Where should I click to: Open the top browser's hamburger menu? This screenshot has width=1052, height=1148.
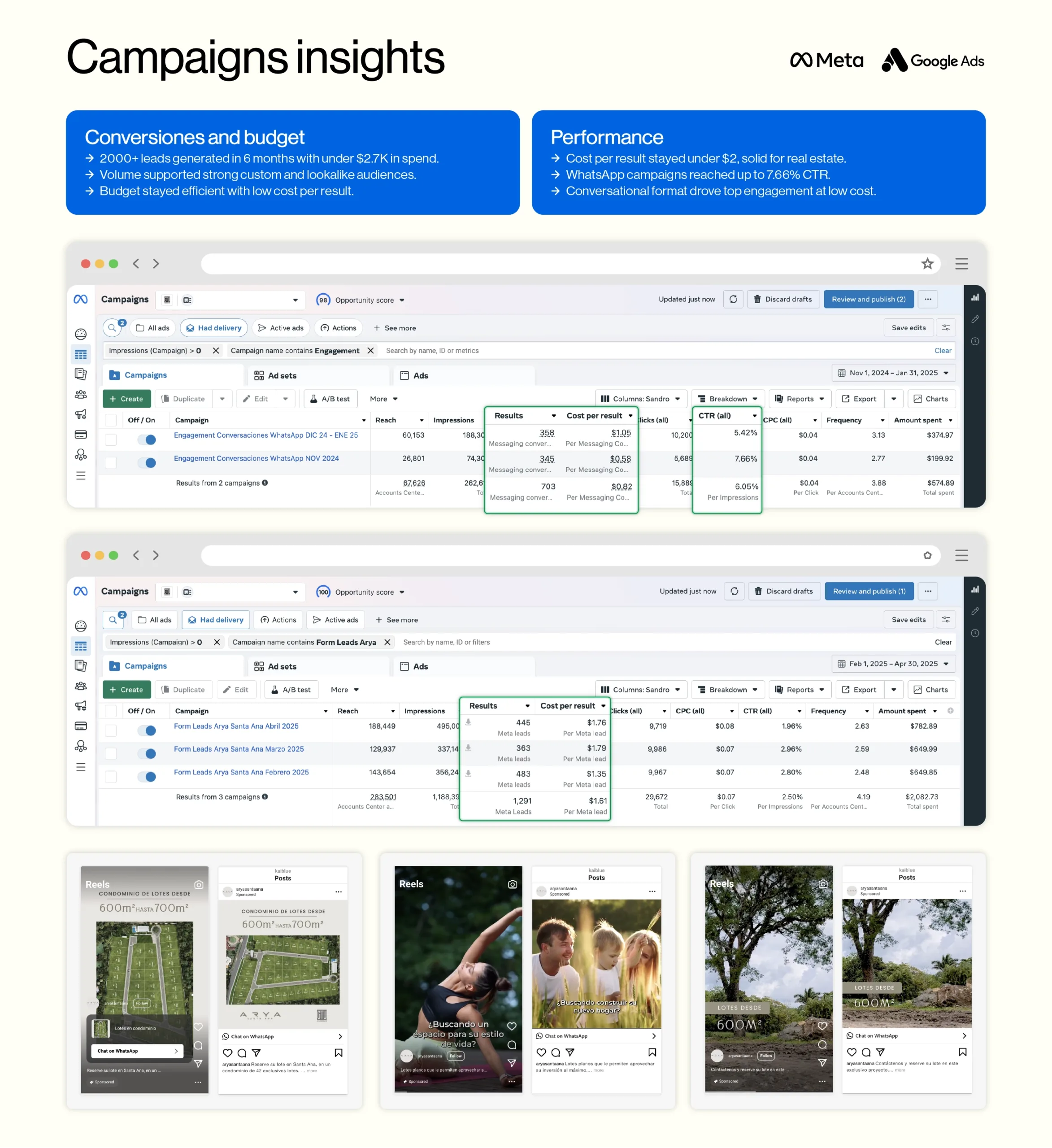[961, 264]
